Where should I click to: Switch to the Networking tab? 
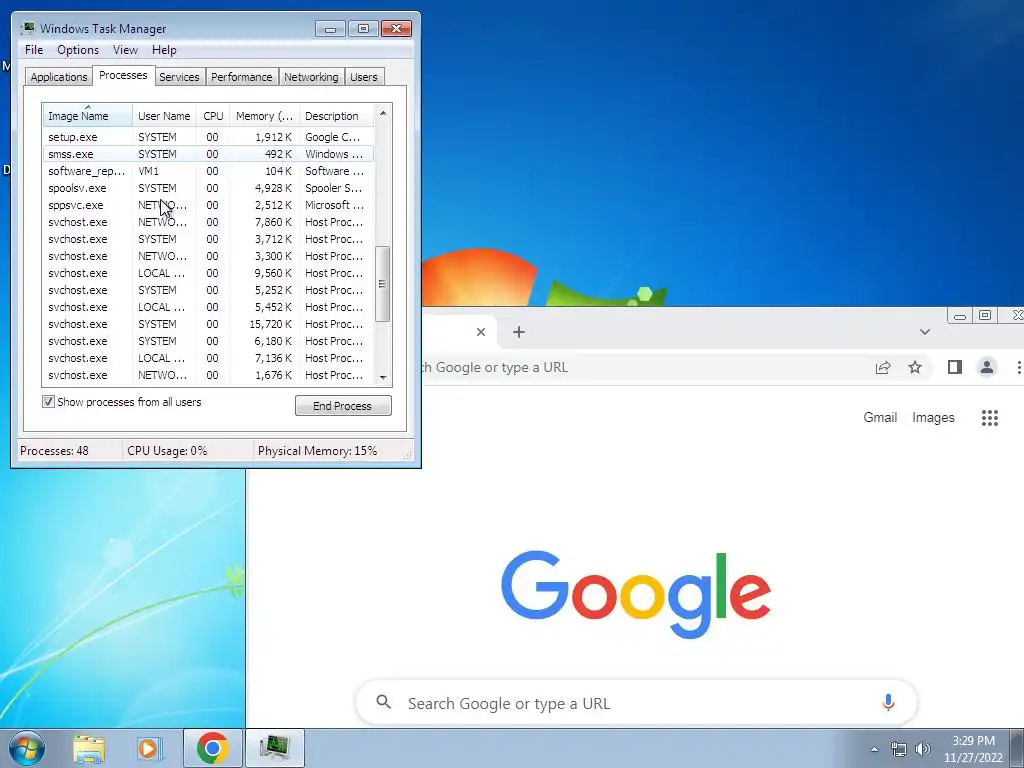tap(311, 77)
